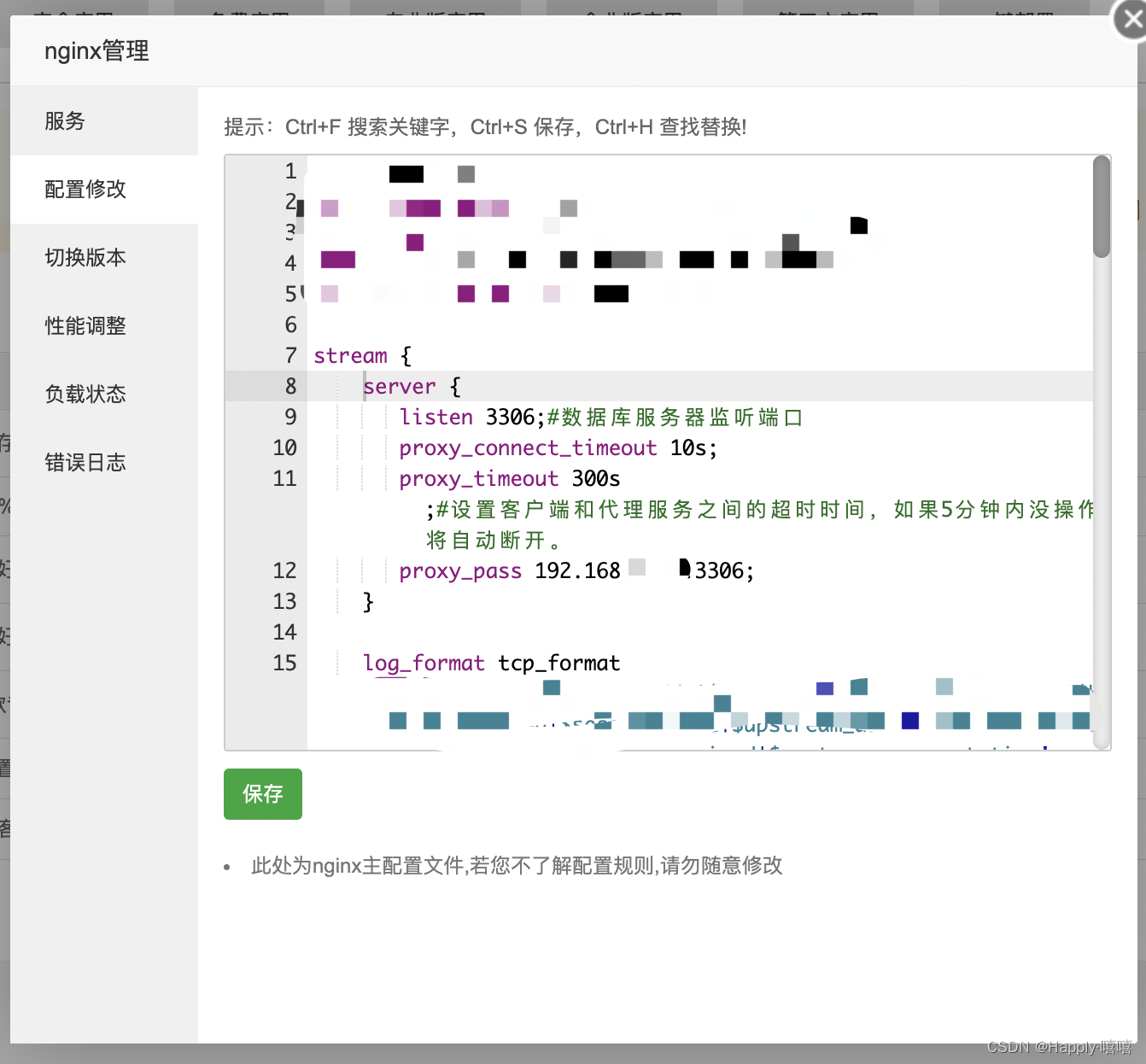1146x1064 pixels.
Task: Click the 'proxy_timeout 300s' line
Action: tap(510, 478)
